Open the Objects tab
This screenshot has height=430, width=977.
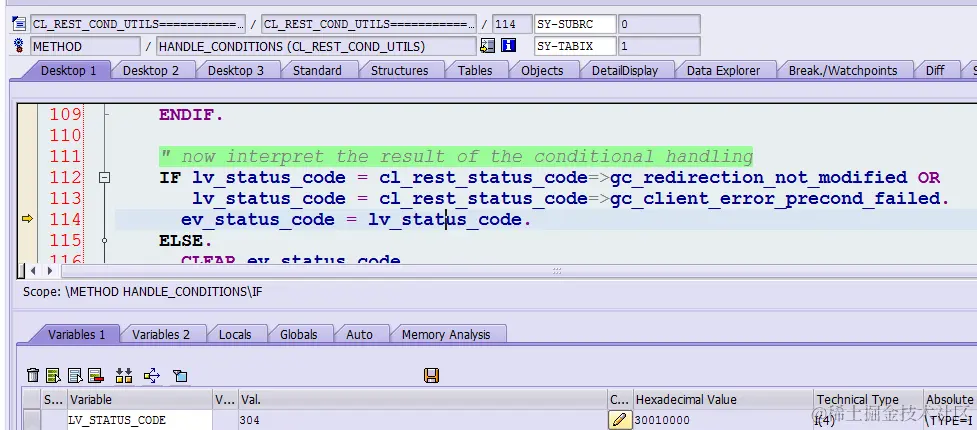pos(542,70)
